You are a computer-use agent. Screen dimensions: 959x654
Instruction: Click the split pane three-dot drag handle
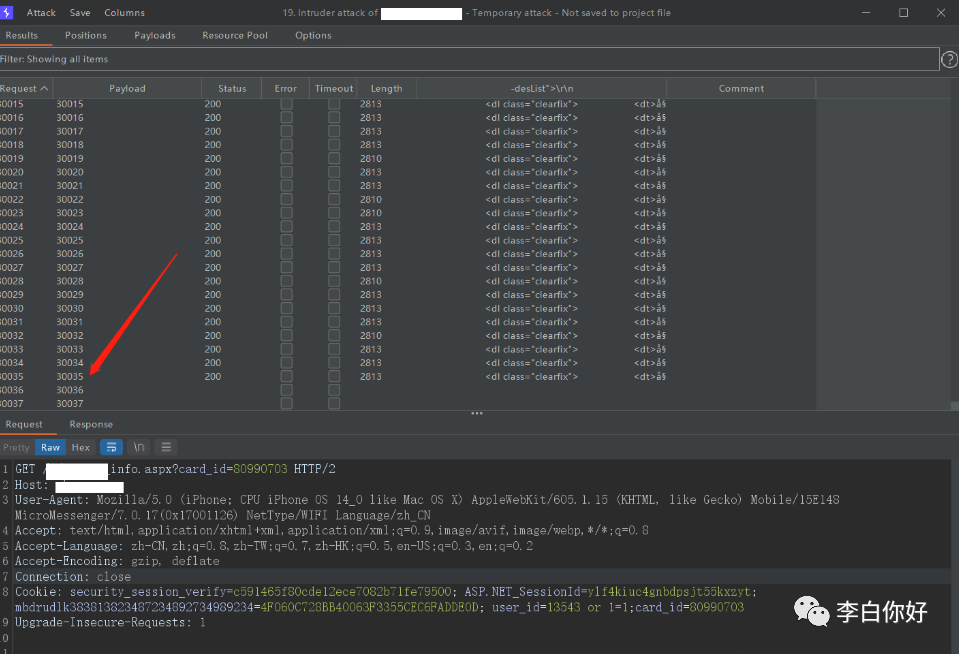tap(477, 414)
